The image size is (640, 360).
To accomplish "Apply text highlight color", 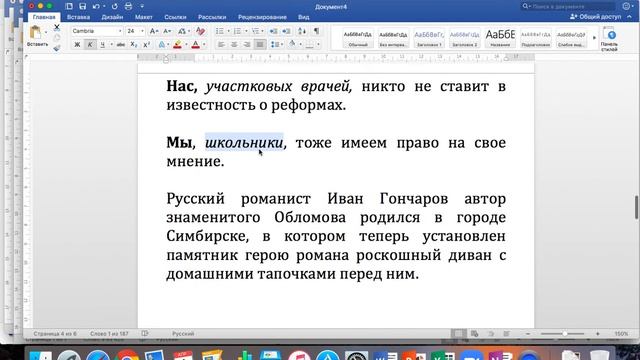I will [177, 44].
